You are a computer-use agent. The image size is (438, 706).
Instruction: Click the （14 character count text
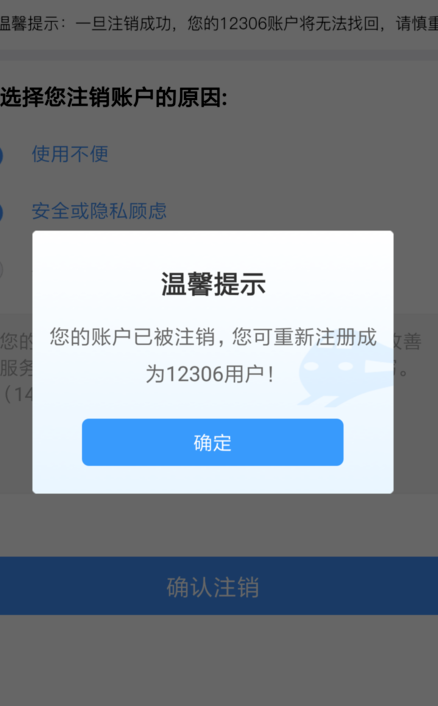point(17,394)
